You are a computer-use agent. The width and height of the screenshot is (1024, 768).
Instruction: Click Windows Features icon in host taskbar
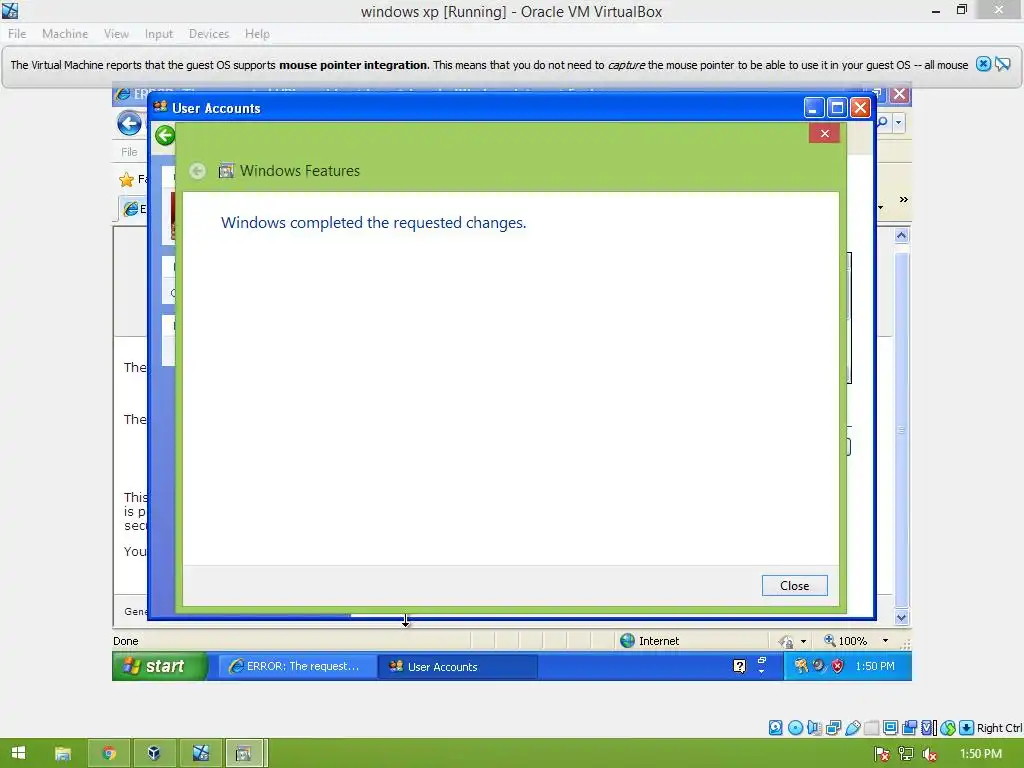244,754
